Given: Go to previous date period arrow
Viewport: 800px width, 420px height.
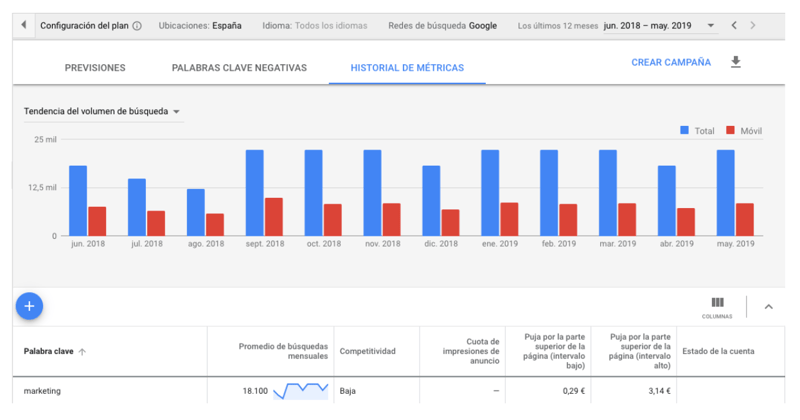Looking at the screenshot, I should point(734,25).
